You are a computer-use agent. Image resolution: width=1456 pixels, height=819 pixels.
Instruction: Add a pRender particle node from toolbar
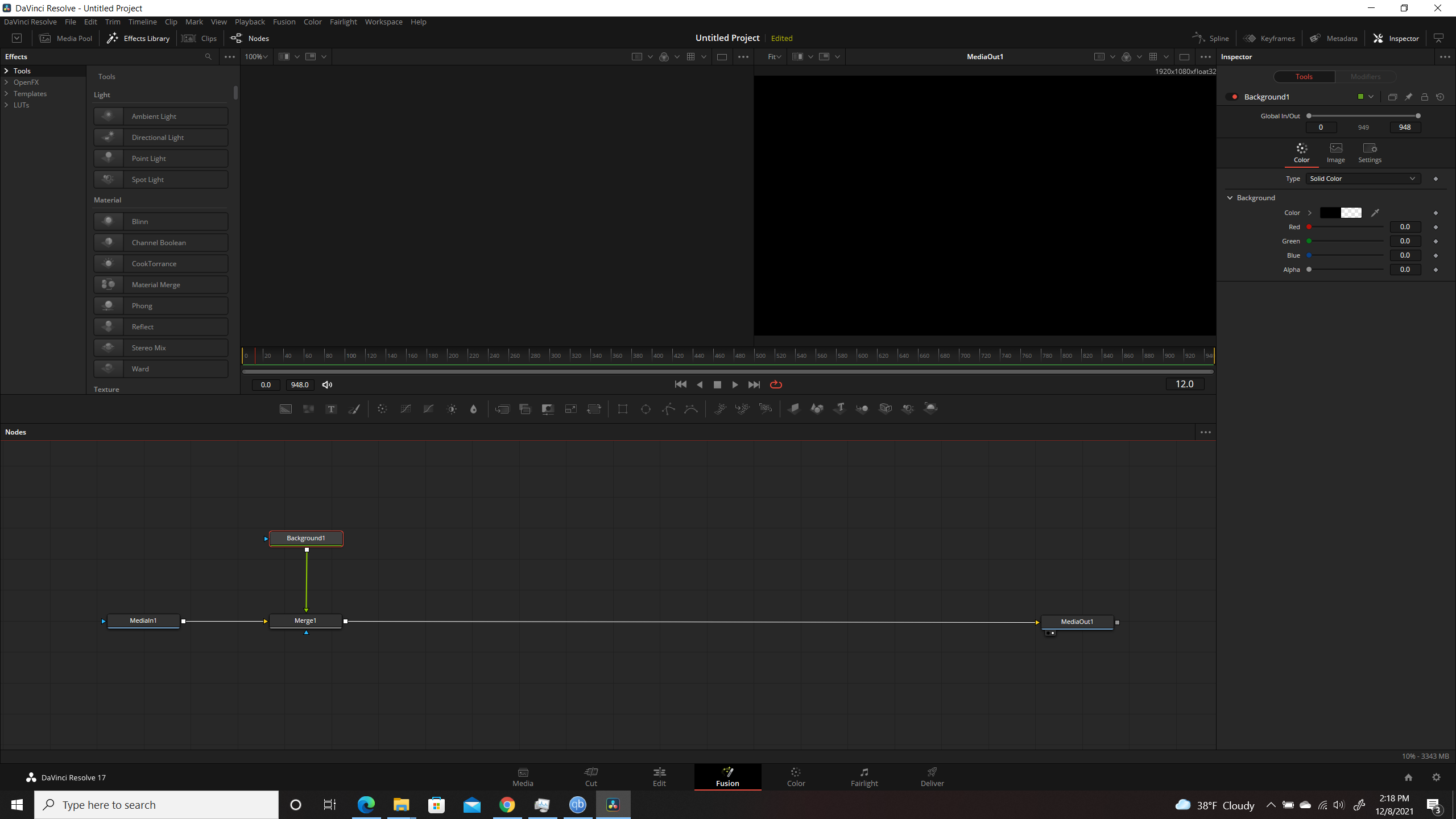[766, 408]
